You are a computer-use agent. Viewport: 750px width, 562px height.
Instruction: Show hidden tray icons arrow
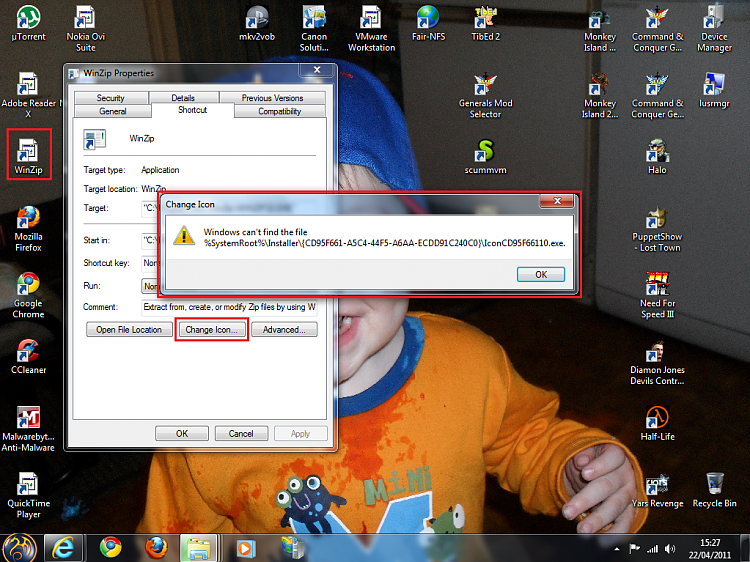(617, 549)
